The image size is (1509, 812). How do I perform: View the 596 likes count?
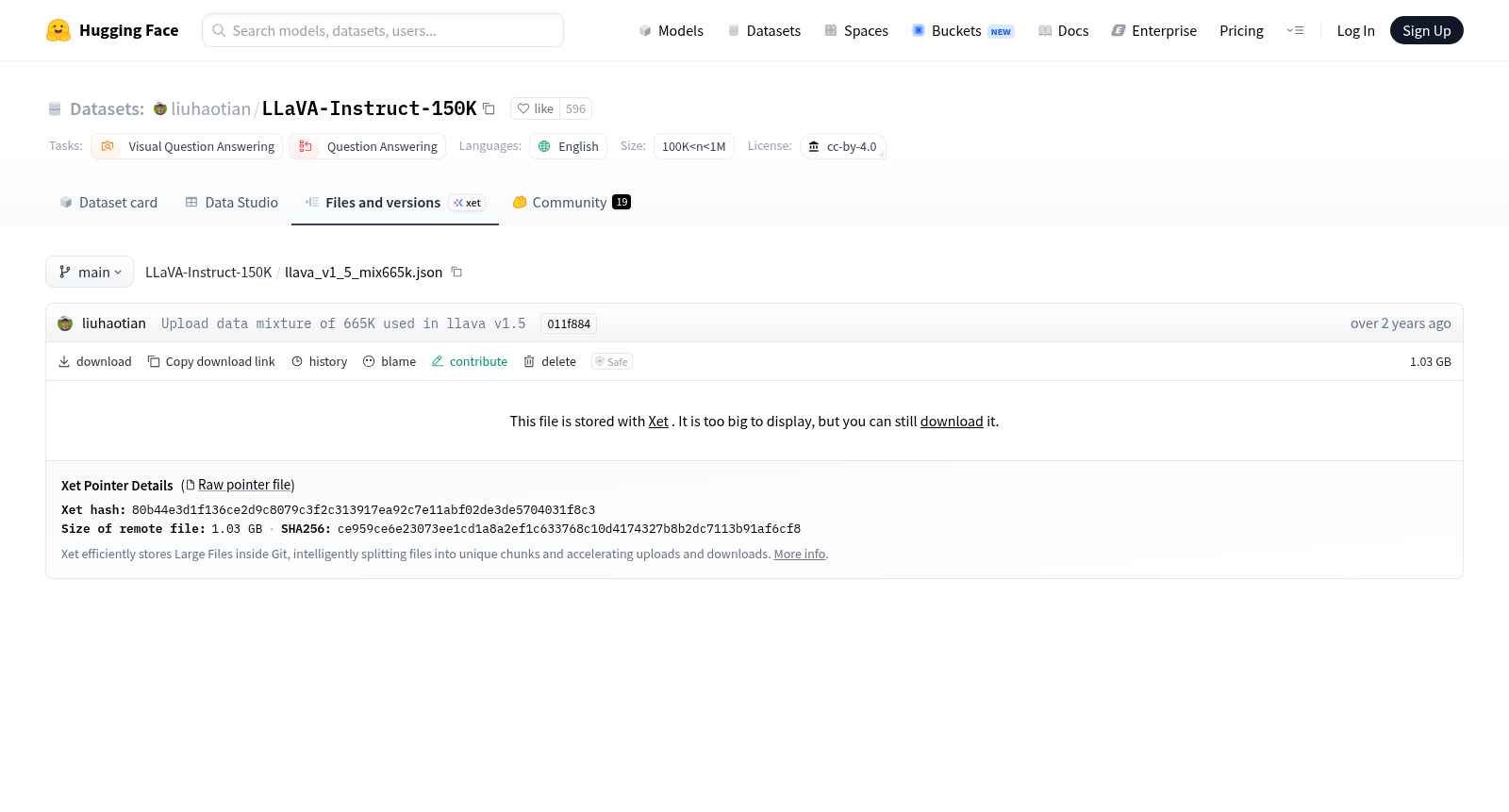[575, 108]
